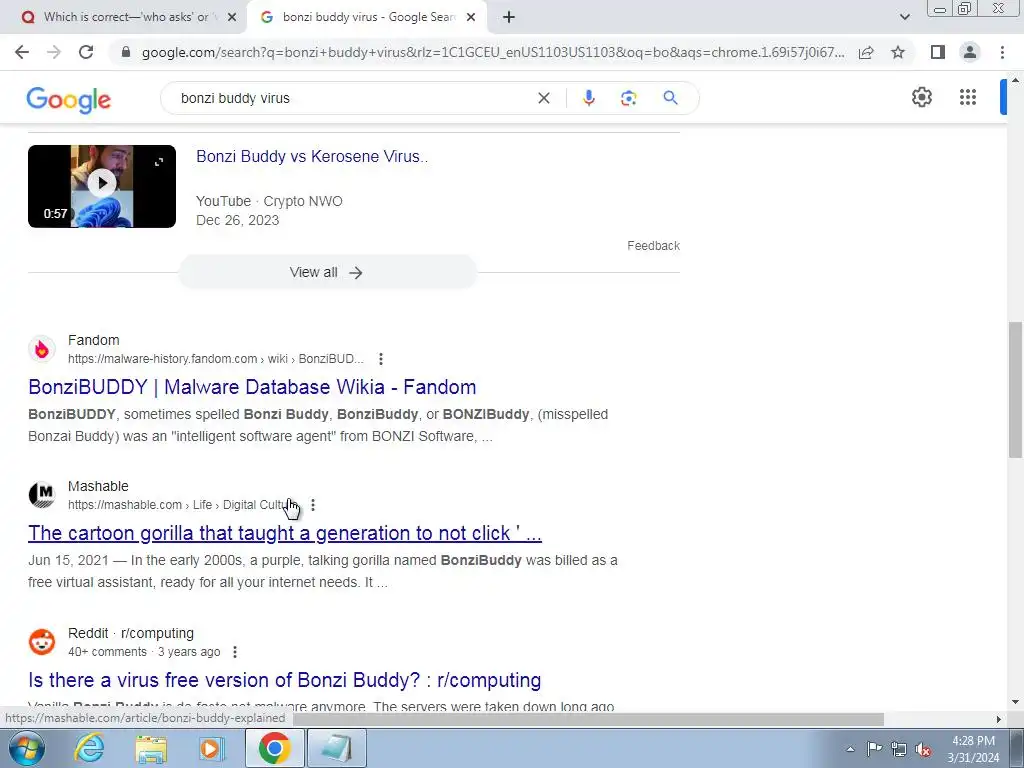The image size is (1024, 768).
Task: Start voice search with the microphone
Action: 588,98
